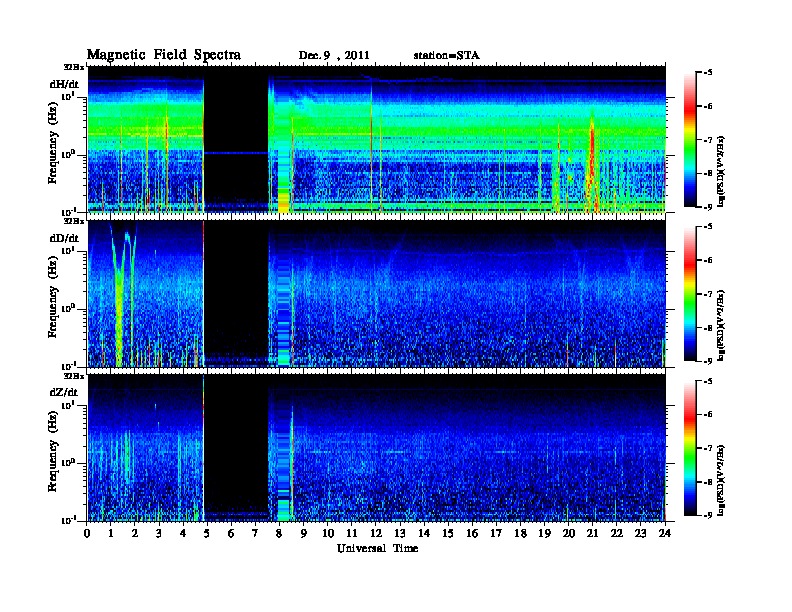Click the dZ/dt color scale's rotated log(PSD) units label
The height and width of the screenshot is (612, 792).
pos(721,481)
